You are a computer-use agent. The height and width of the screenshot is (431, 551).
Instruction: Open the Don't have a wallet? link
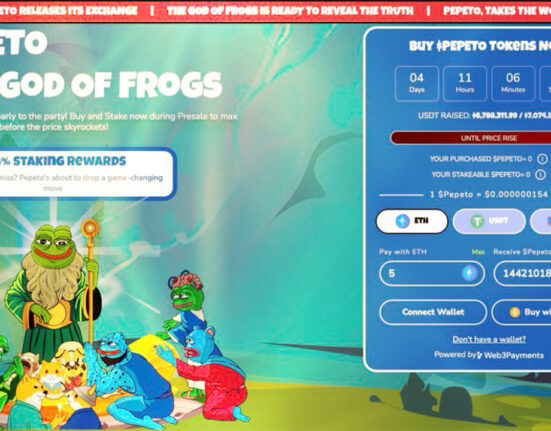tap(489, 339)
